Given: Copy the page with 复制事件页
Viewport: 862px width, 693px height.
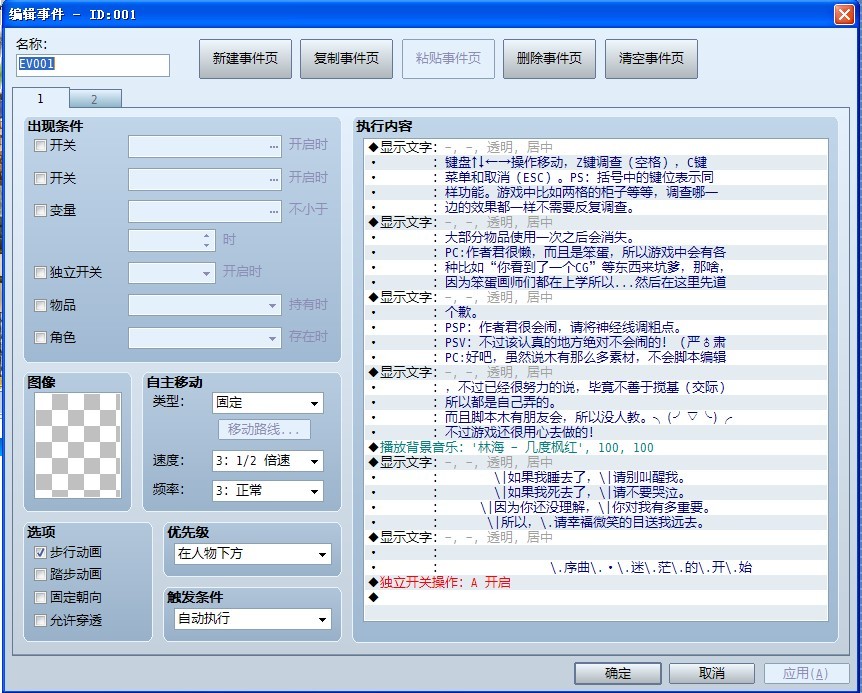Looking at the screenshot, I should pyautogui.click(x=346, y=59).
